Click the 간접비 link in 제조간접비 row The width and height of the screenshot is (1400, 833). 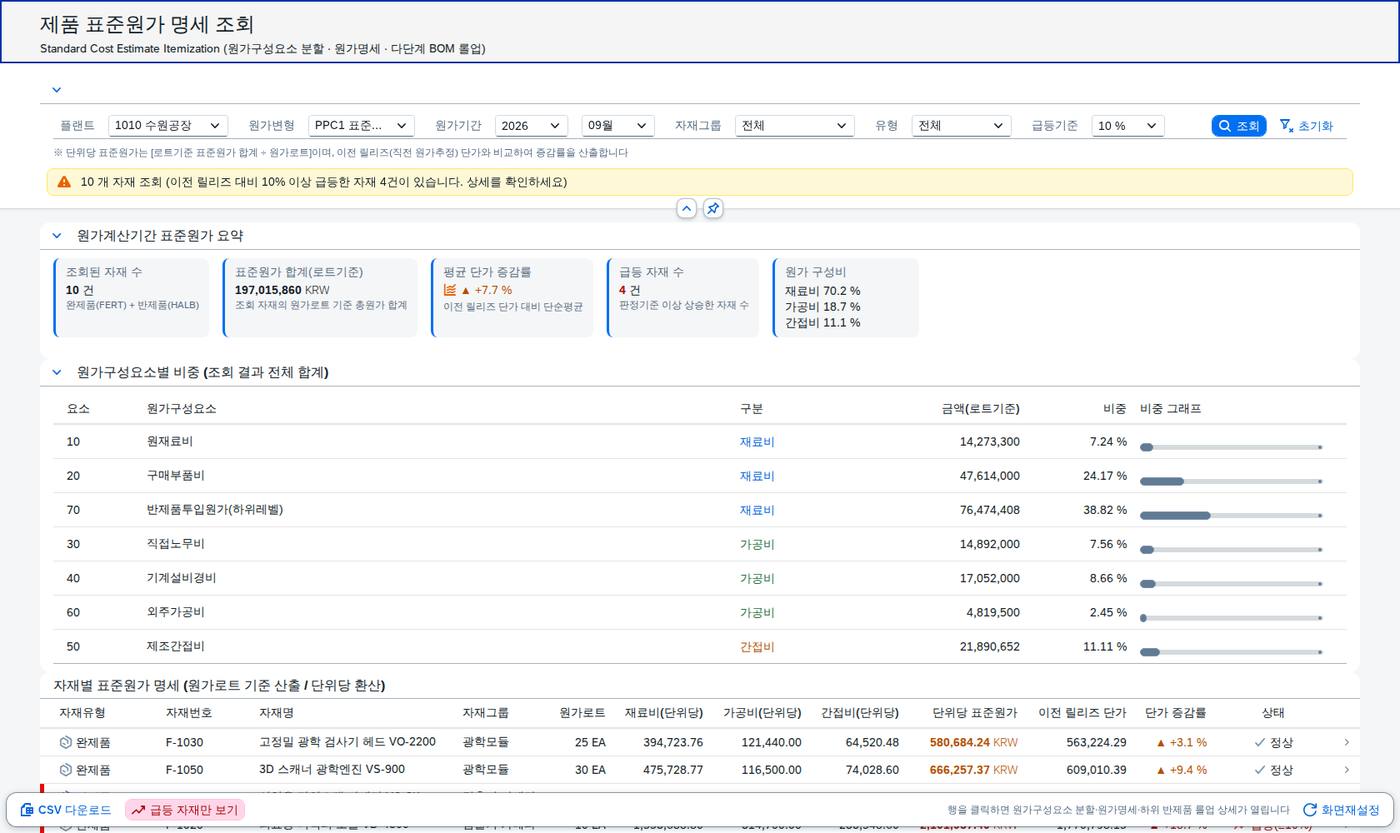click(757, 647)
